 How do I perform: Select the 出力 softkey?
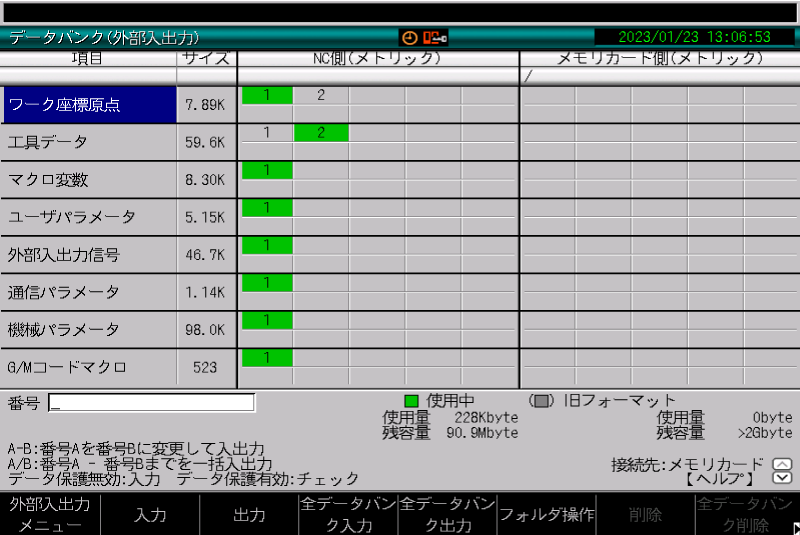(249, 514)
